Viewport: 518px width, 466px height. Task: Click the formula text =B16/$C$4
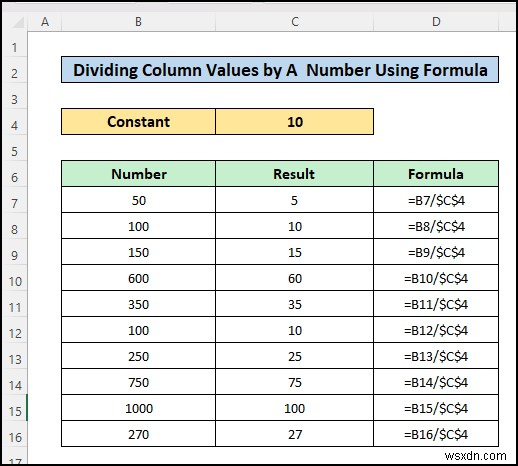(436, 434)
